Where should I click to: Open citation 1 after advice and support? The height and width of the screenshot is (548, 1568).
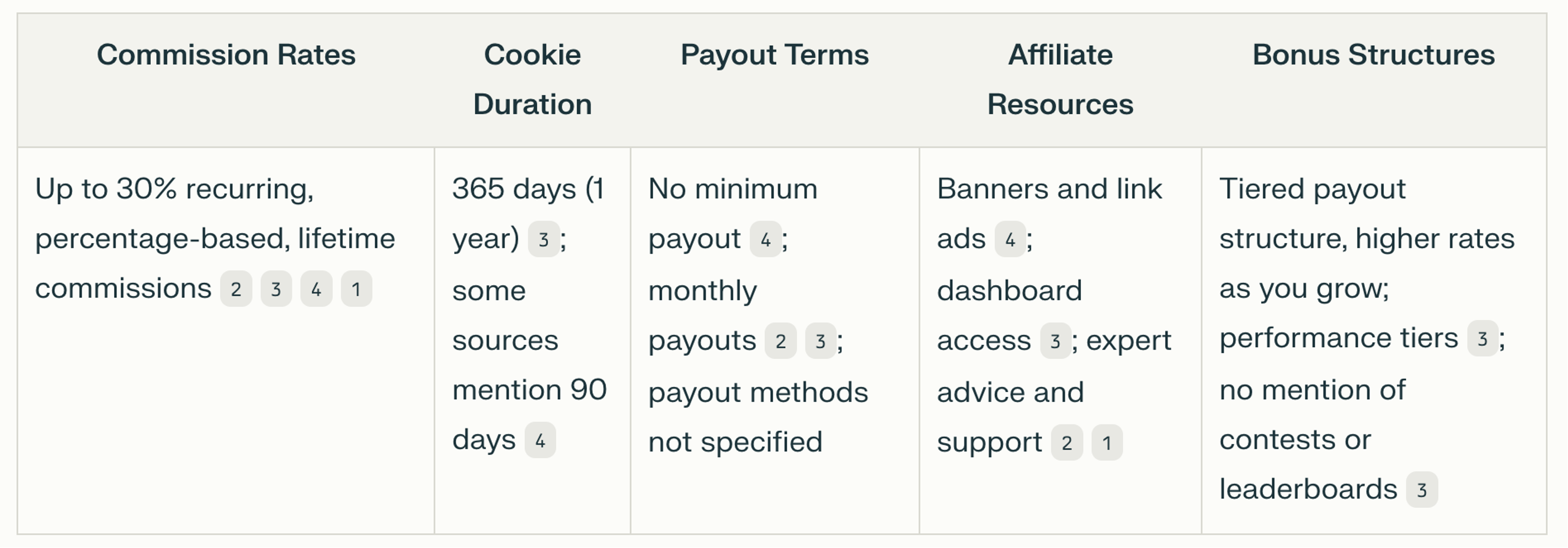coord(1107,443)
